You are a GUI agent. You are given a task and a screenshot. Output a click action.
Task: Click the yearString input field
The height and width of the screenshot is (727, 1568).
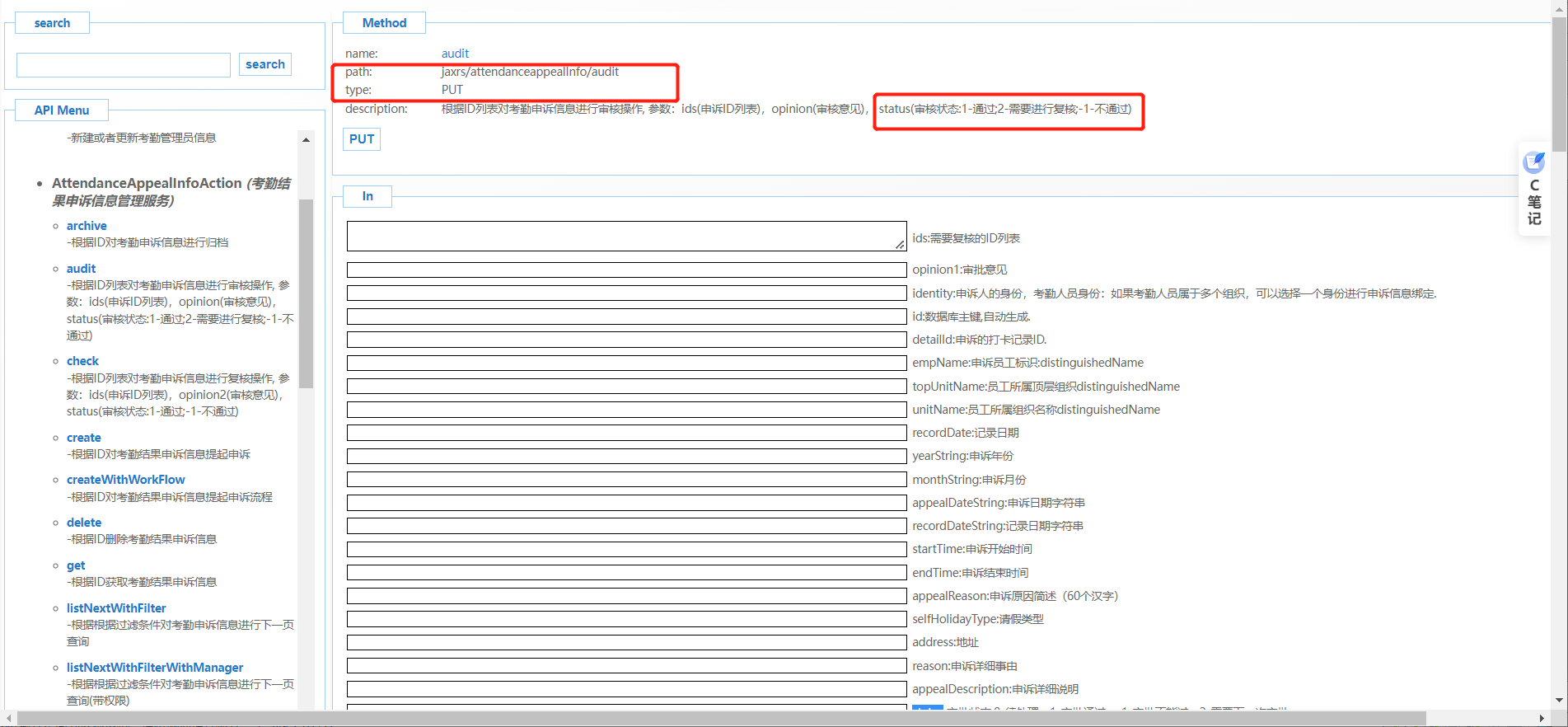coord(626,456)
